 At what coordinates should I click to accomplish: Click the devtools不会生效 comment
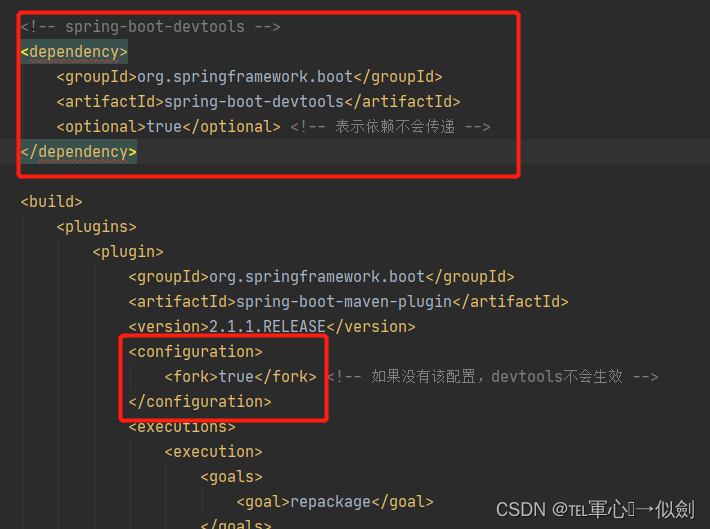pyautogui.click(x=493, y=377)
